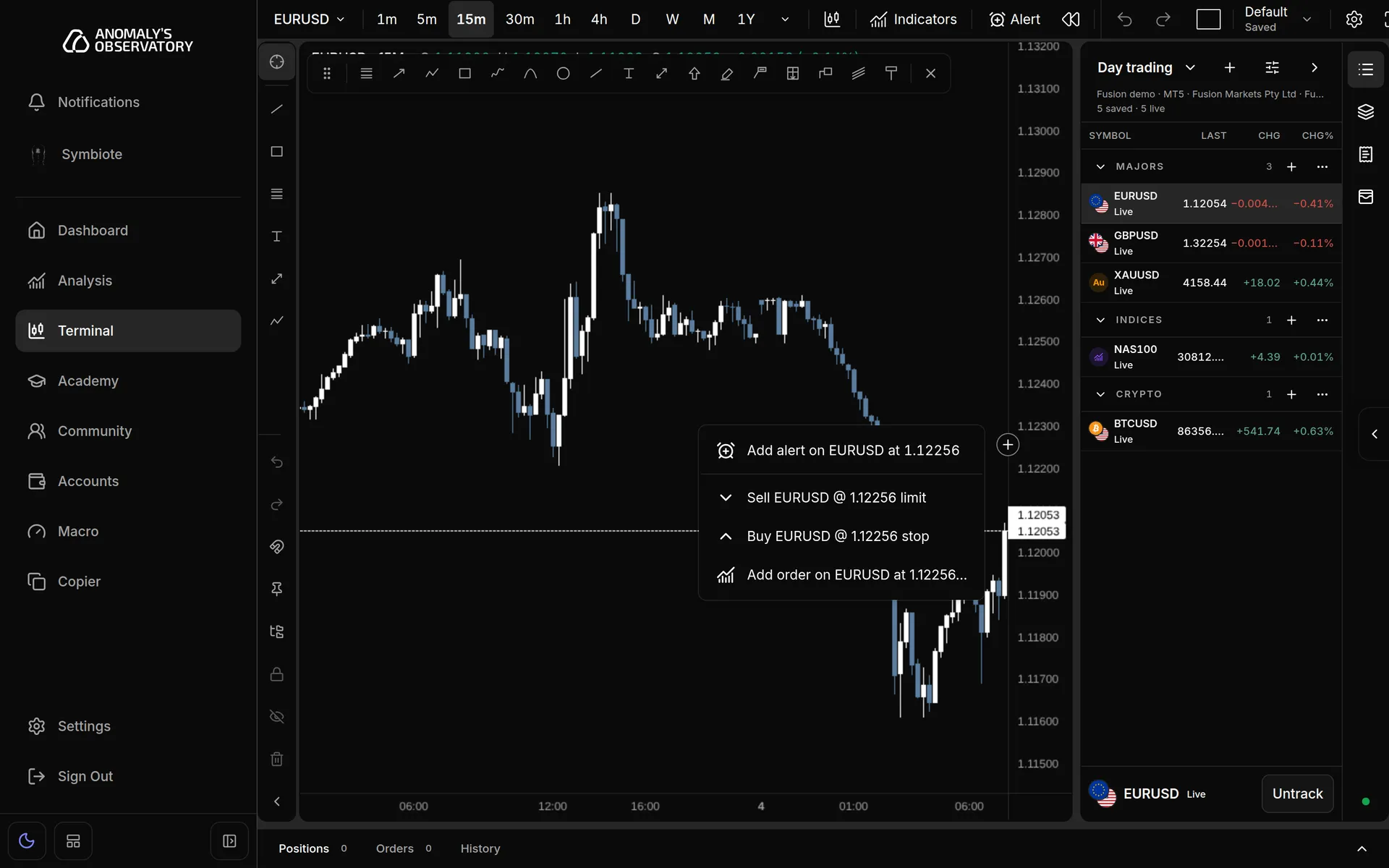
Task: Select the up arrow marker tool
Action: 694,74
